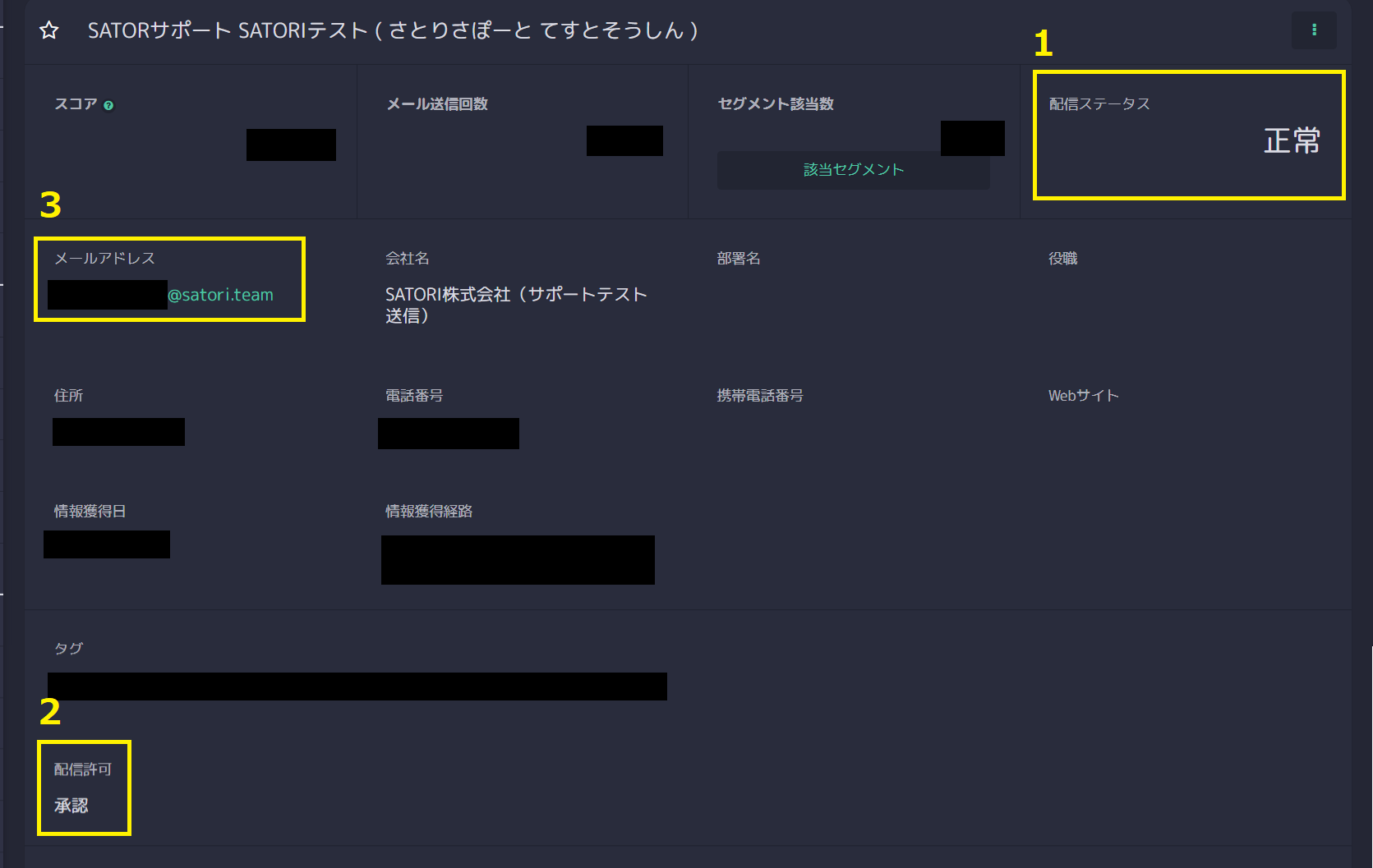Click the セグメント該当数 label
The height and width of the screenshot is (868, 1373).
pyautogui.click(x=776, y=104)
